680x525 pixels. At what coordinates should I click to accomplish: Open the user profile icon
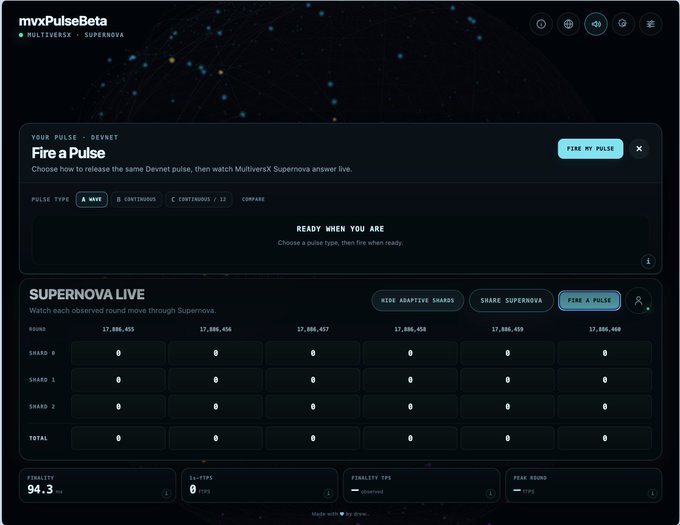(638, 300)
